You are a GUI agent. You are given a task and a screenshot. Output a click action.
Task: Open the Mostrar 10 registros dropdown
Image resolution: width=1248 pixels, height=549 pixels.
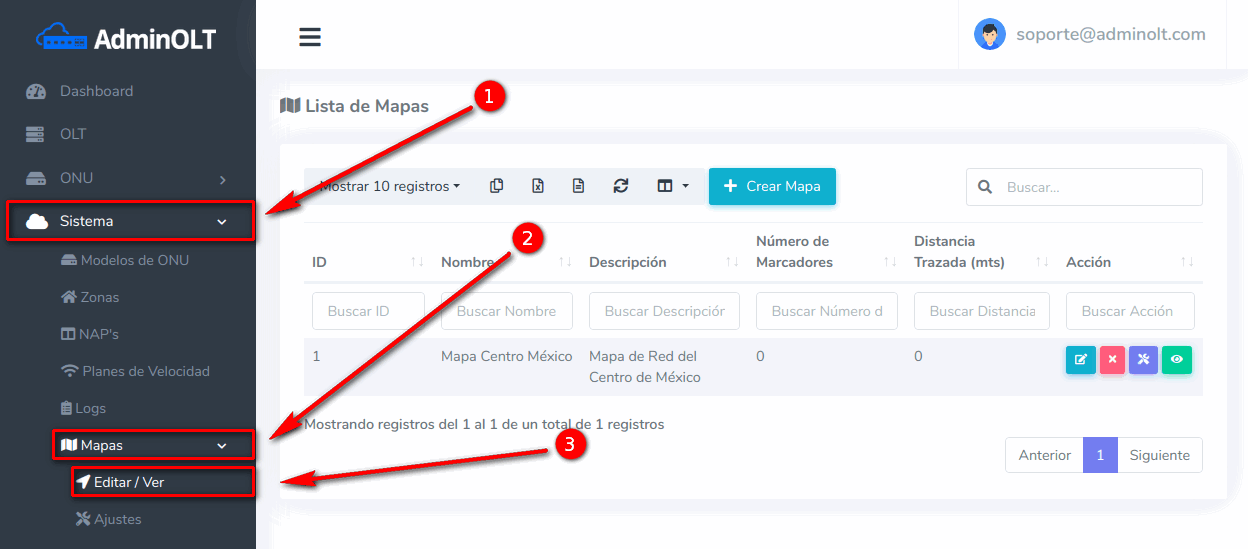click(x=390, y=186)
